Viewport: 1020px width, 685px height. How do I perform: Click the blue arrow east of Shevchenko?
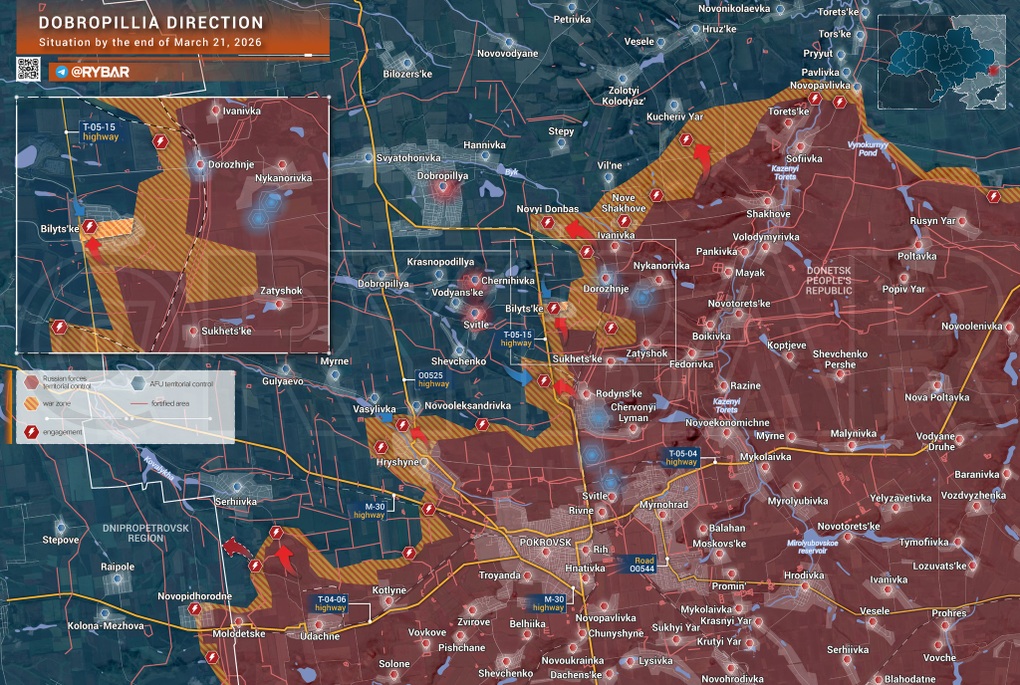(x=519, y=376)
